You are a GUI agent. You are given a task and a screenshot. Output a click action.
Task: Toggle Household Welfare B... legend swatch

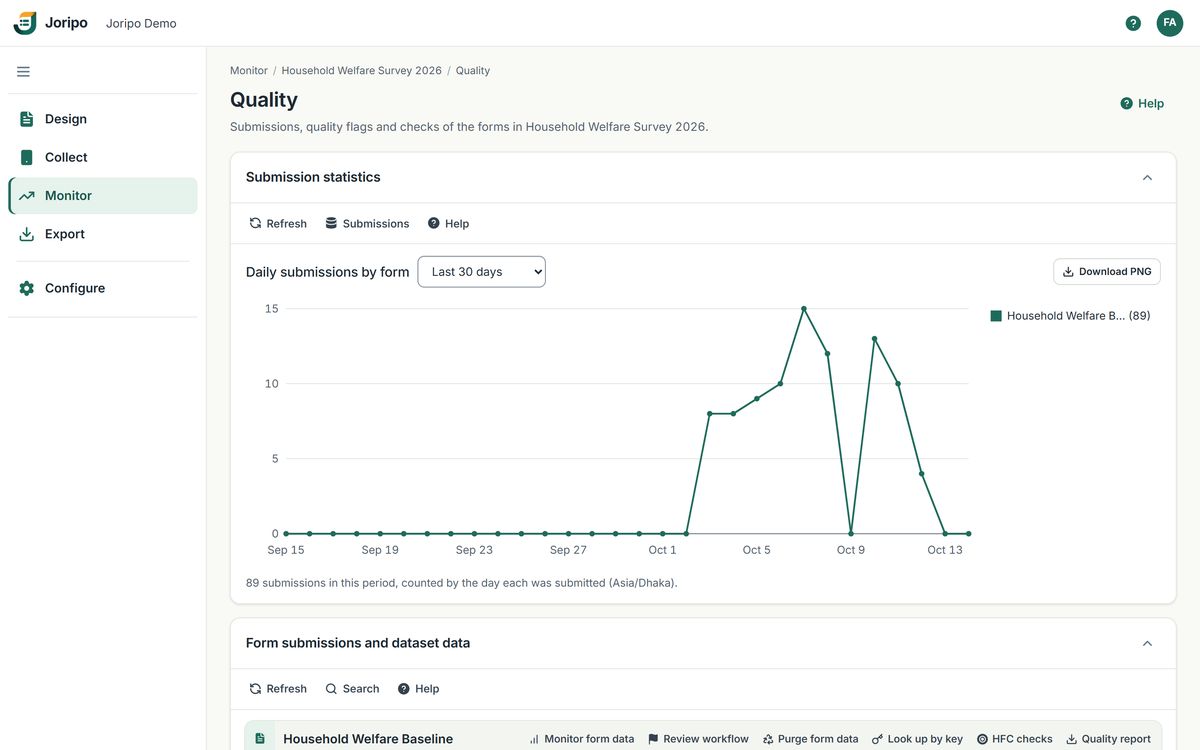coord(996,316)
